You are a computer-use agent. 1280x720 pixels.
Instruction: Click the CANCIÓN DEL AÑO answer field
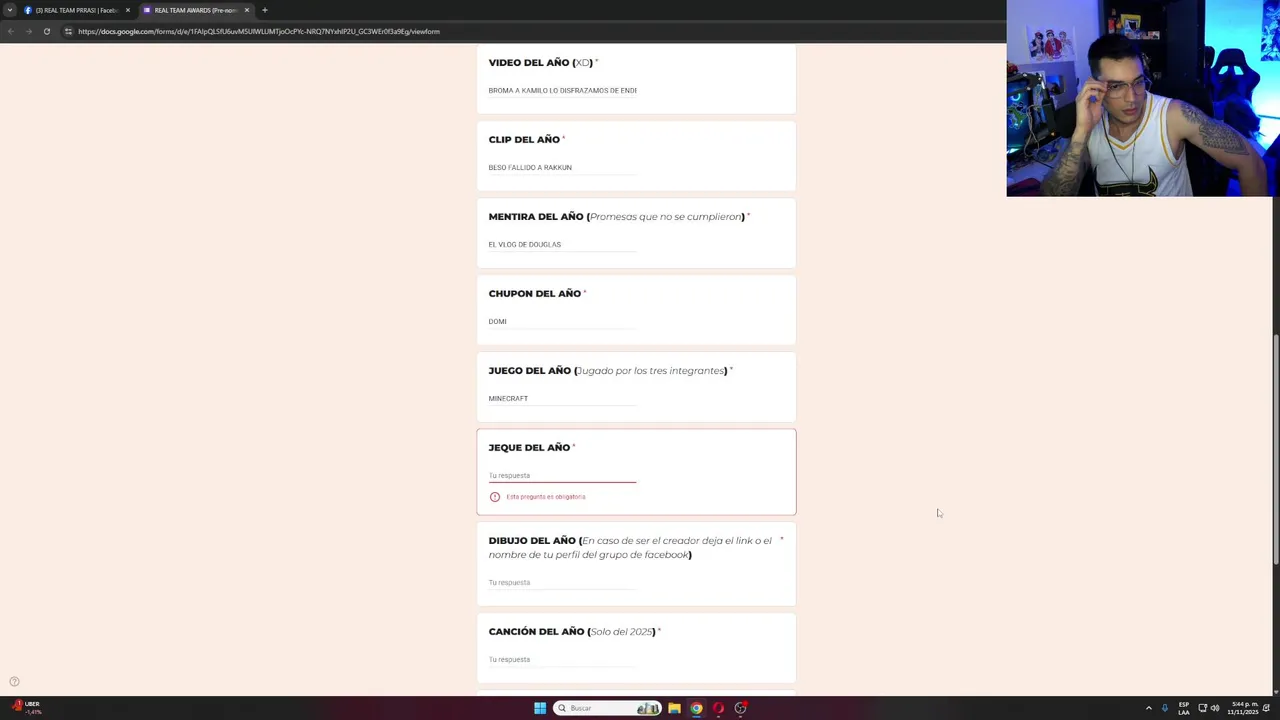click(x=562, y=659)
